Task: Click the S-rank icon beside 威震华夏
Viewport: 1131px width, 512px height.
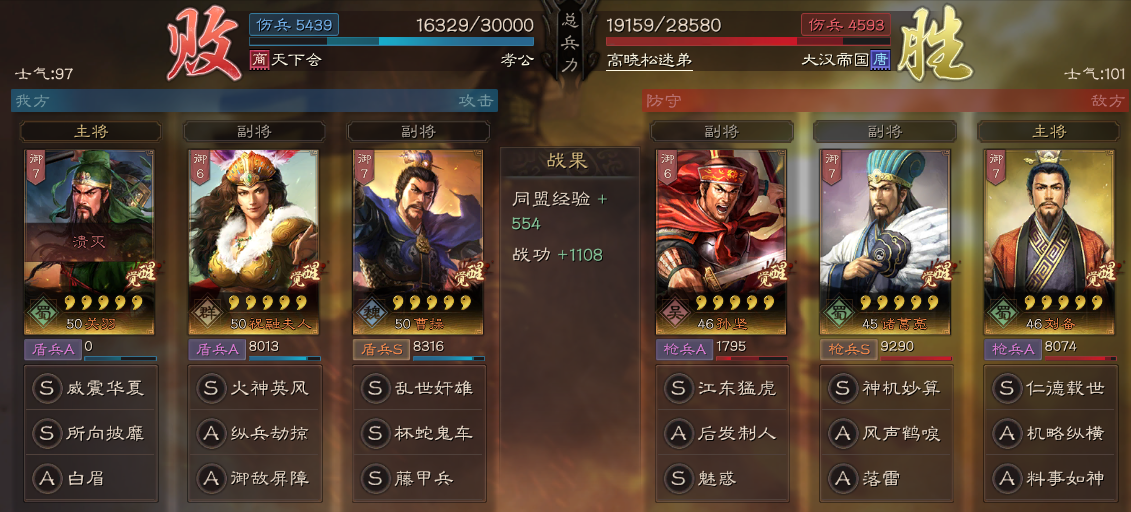Action: click(x=47, y=389)
